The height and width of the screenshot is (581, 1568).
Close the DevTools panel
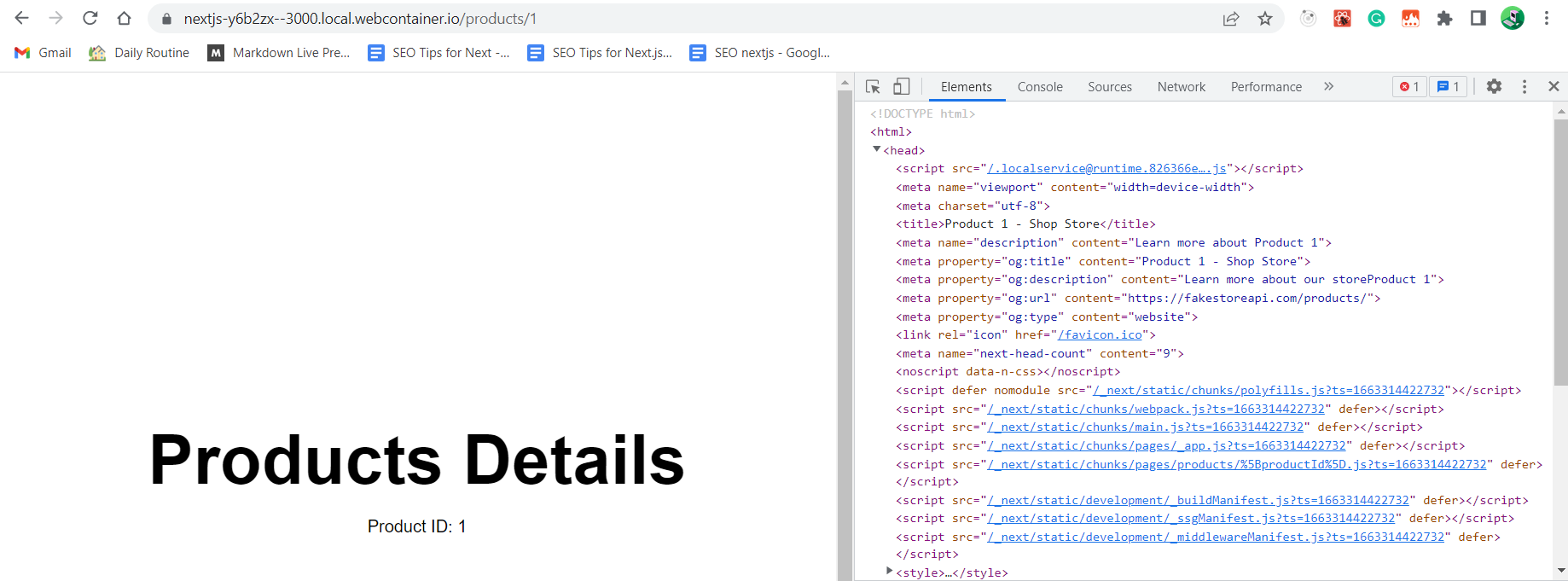pyautogui.click(x=1553, y=86)
